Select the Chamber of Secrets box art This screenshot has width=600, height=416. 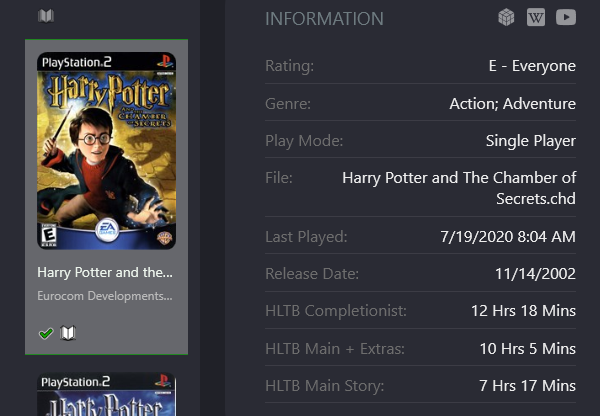tap(106, 151)
